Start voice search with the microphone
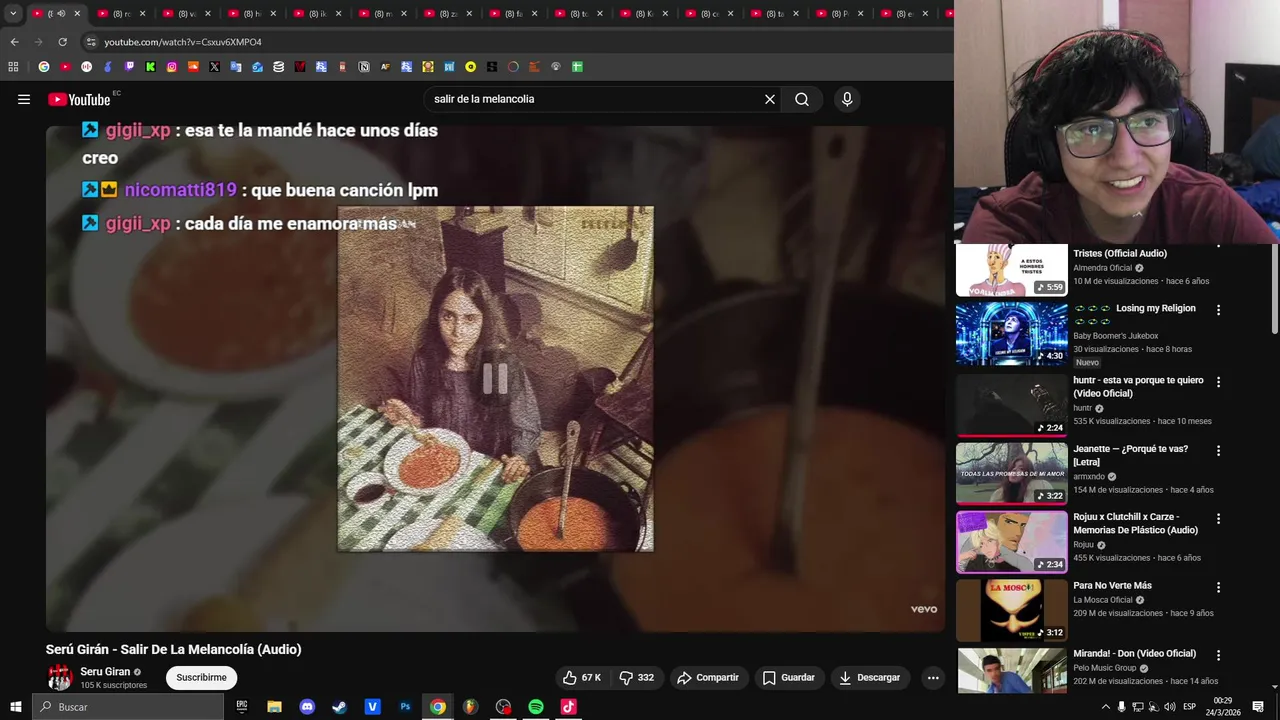The height and width of the screenshot is (720, 1280). coord(847,99)
